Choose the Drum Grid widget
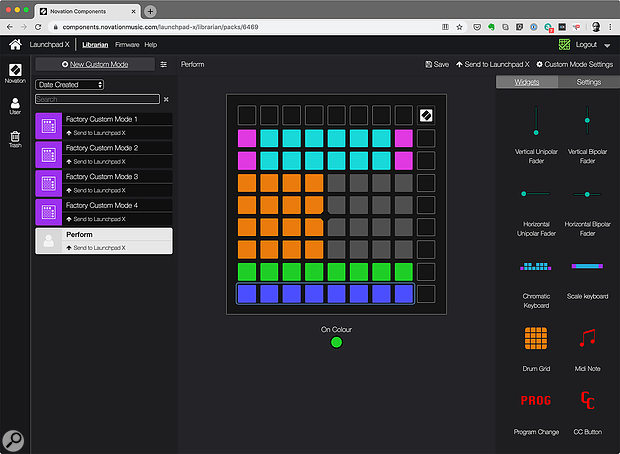The height and width of the screenshot is (454, 620). tap(536, 349)
